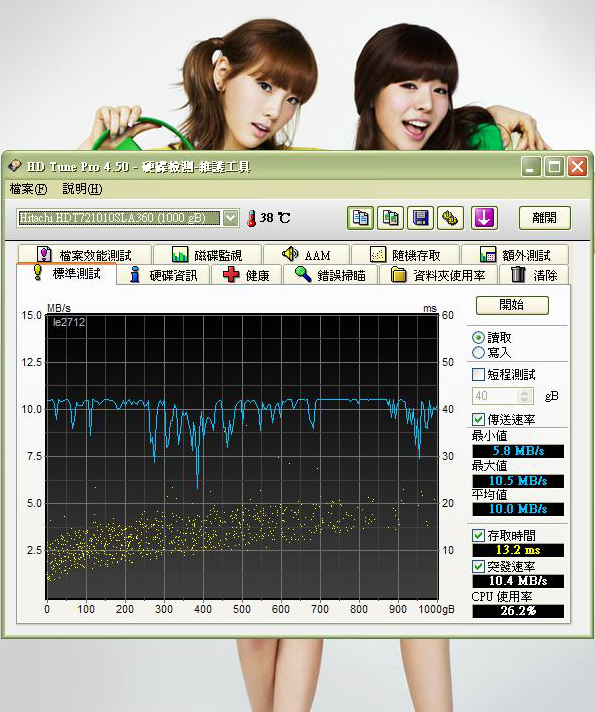Viewport: 595px width, 712px height.
Task: Open the 檔案(F) menu
Action: (x=28, y=188)
